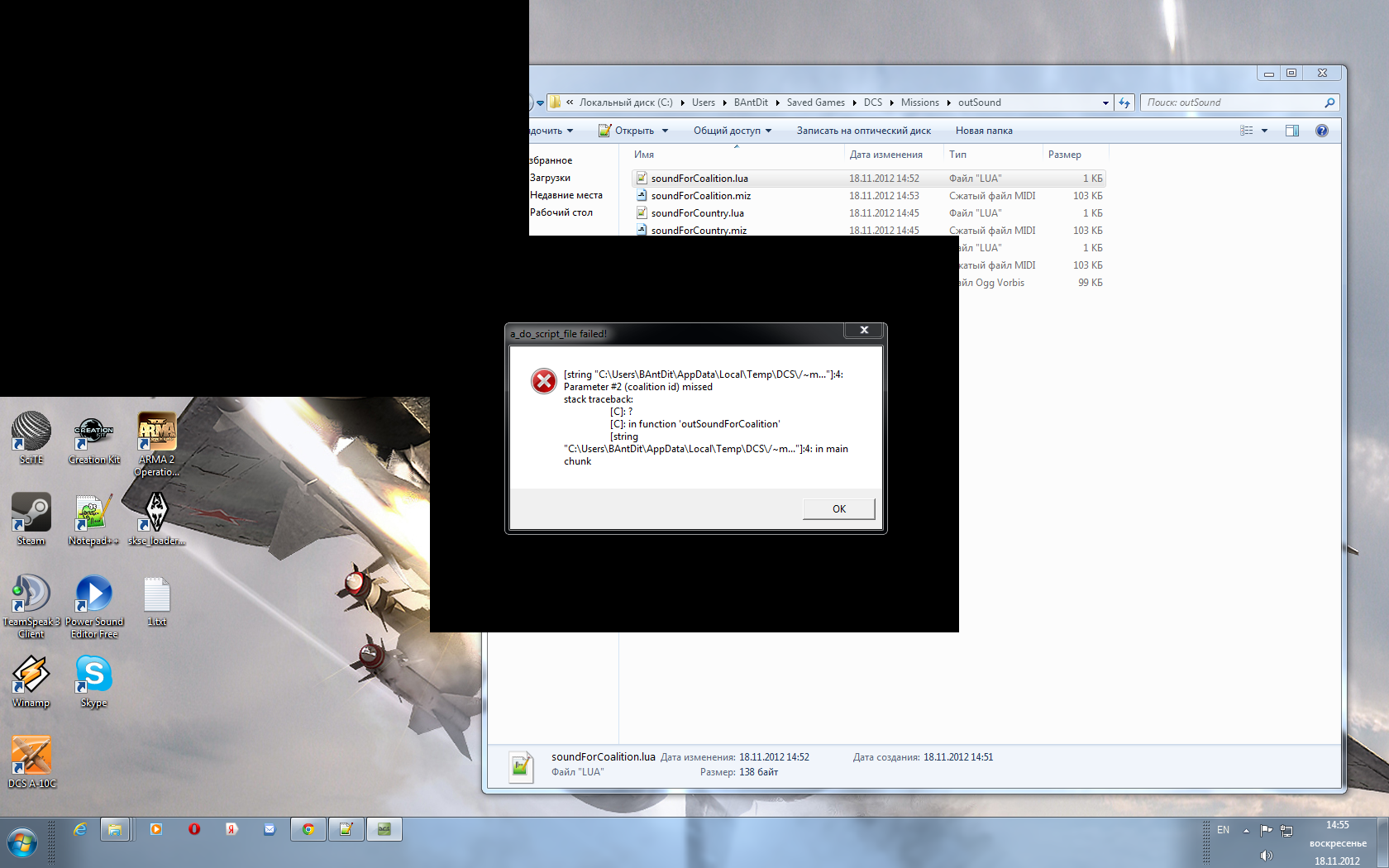Select the Winamp desktop shortcut

[x=31, y=681]
